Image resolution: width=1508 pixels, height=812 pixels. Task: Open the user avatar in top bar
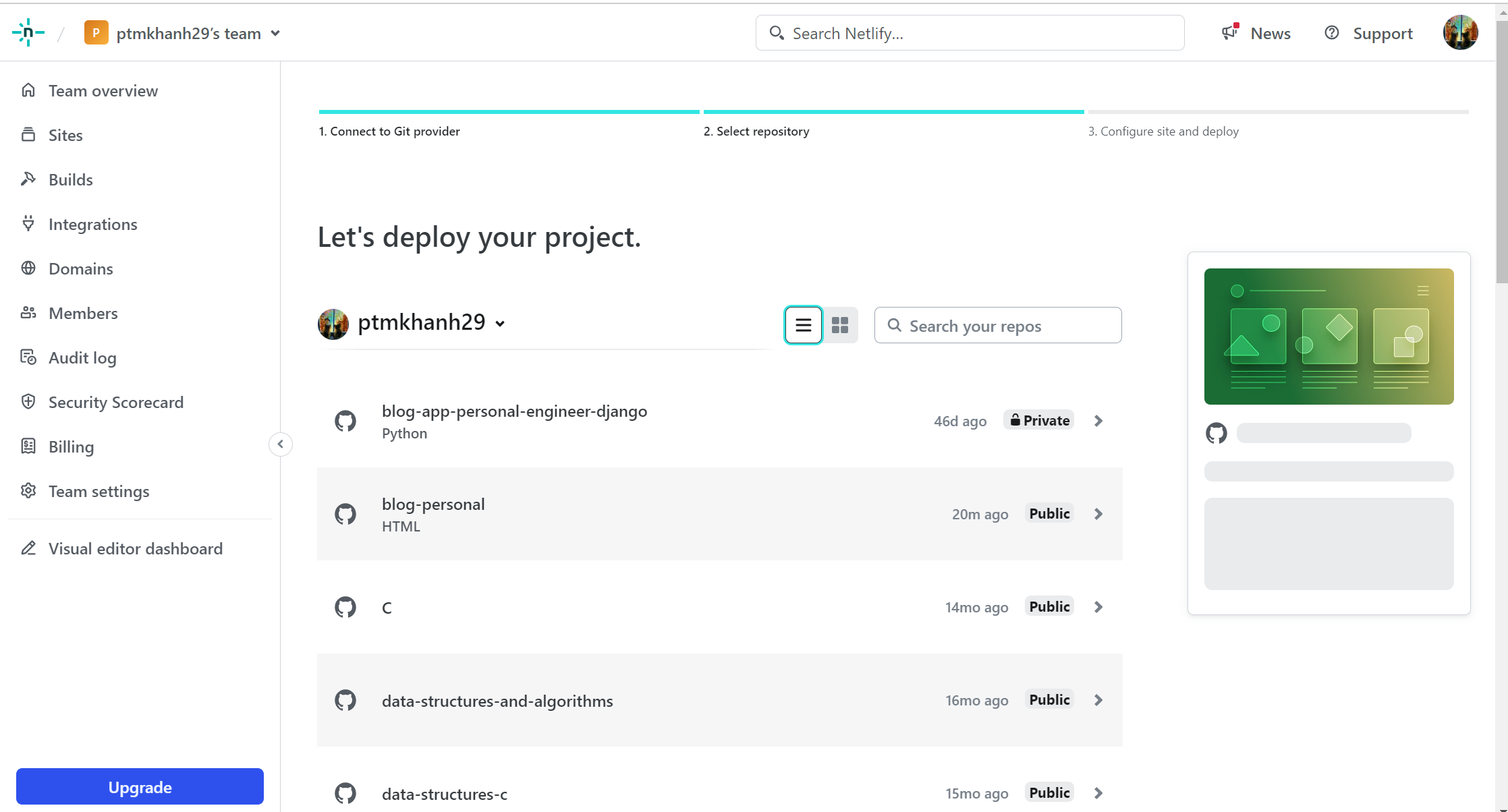click(1460, 32)
